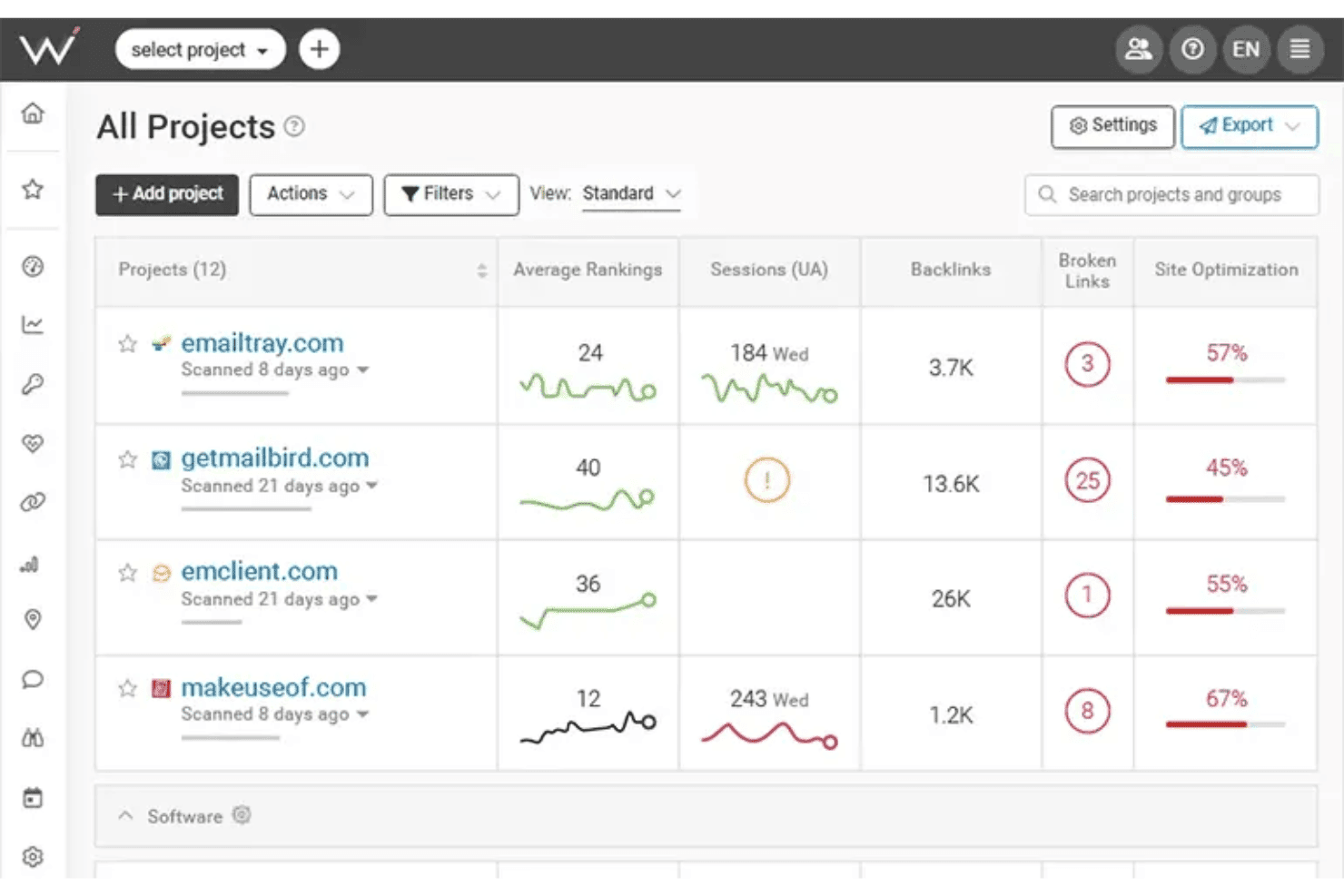Open the View Standard dropdown
This screenshot has width=1344, height=896.
(631, 194)
